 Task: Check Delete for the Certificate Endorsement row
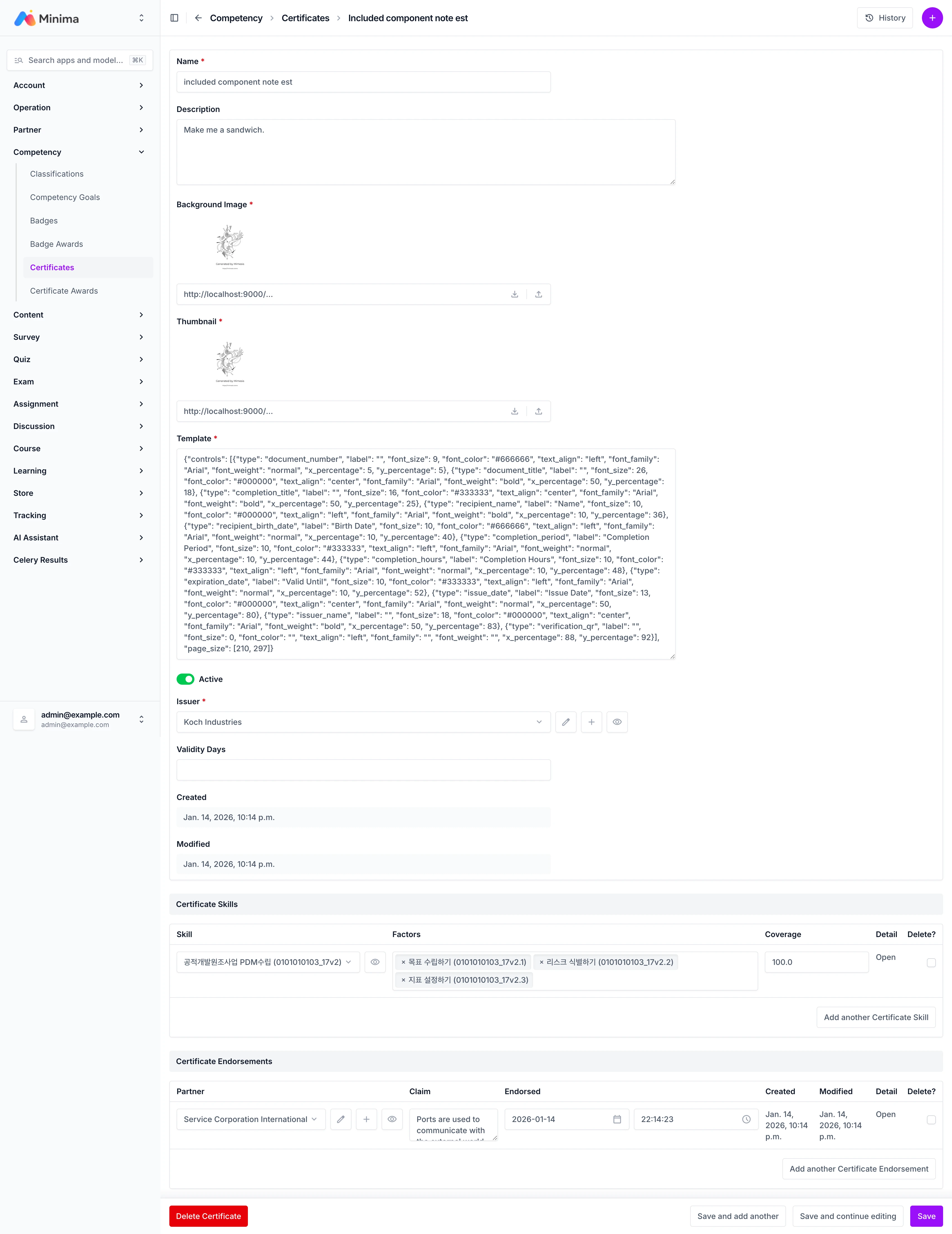[931, 1120]
